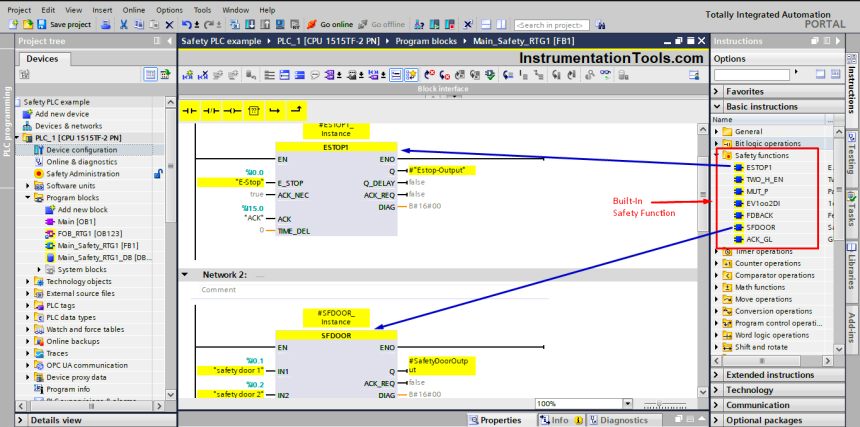Insert a normally open contact
Viewport: 860px width, 427px height.
point(189,111)
